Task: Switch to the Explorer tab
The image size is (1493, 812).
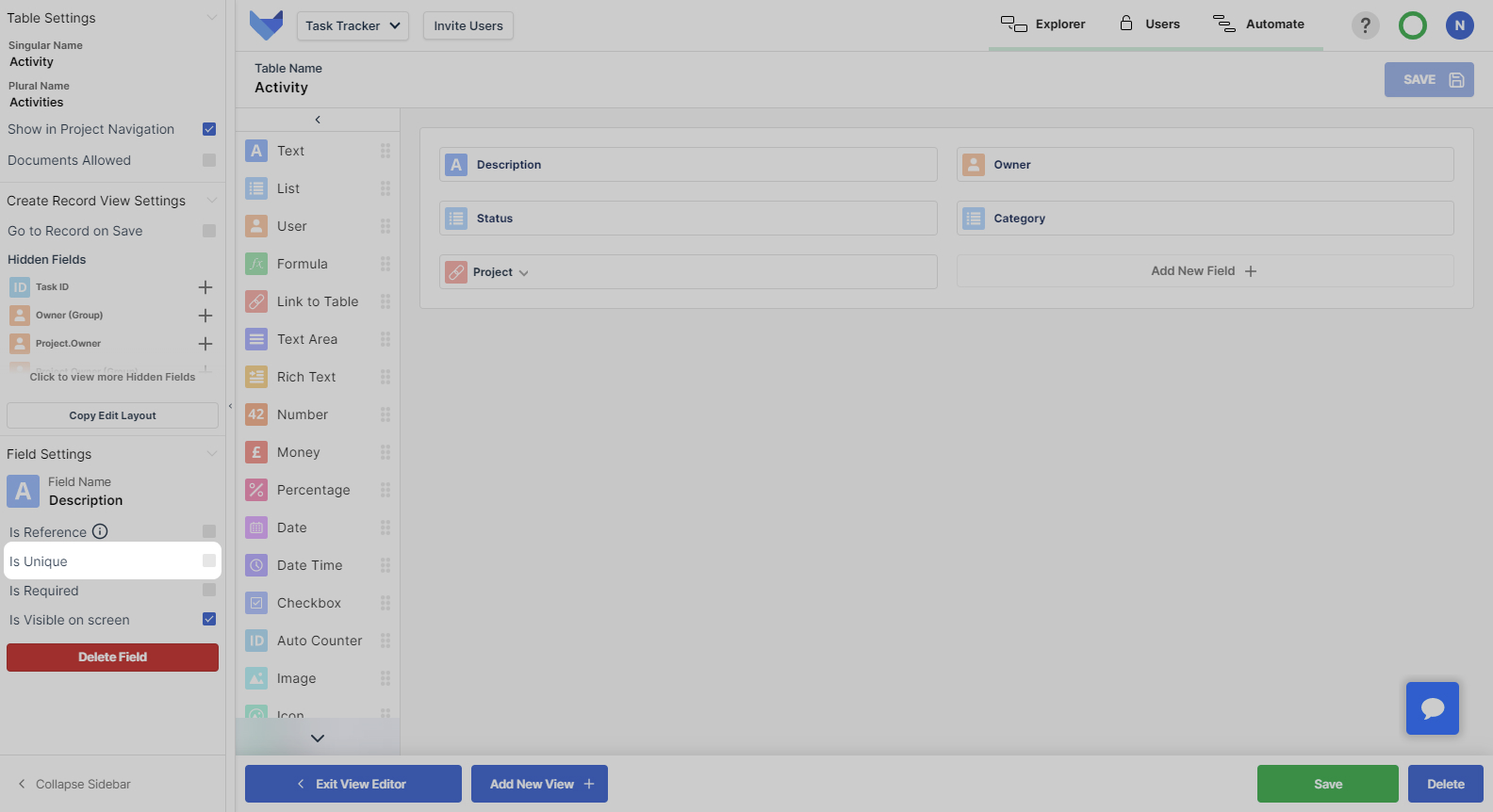Action: [1043, 24]
